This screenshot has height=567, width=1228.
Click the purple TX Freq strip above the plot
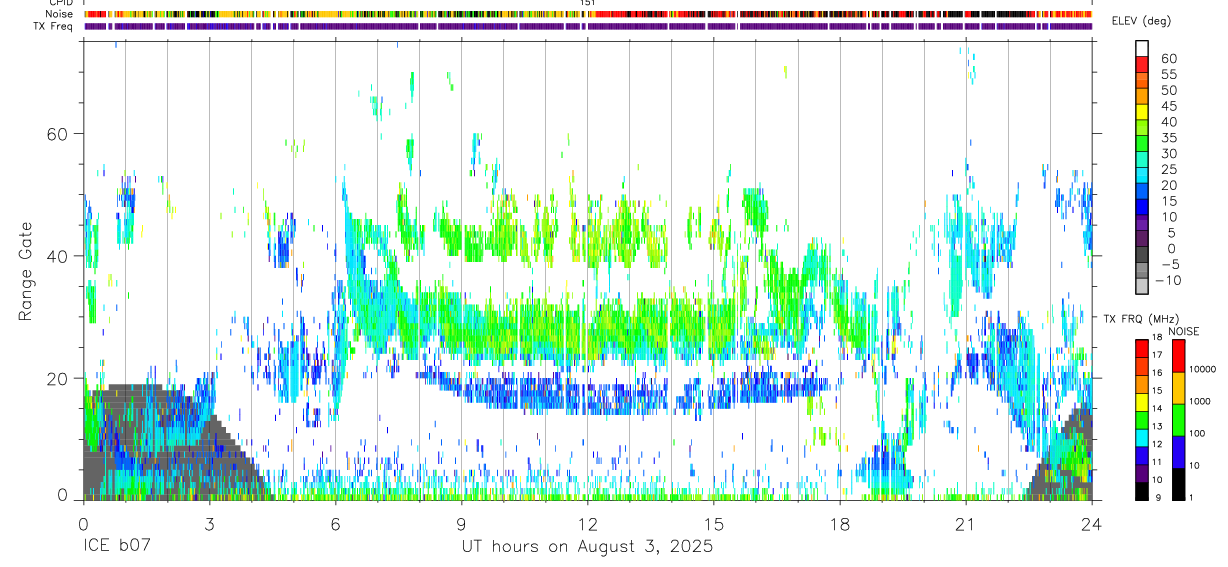[588, 26]
